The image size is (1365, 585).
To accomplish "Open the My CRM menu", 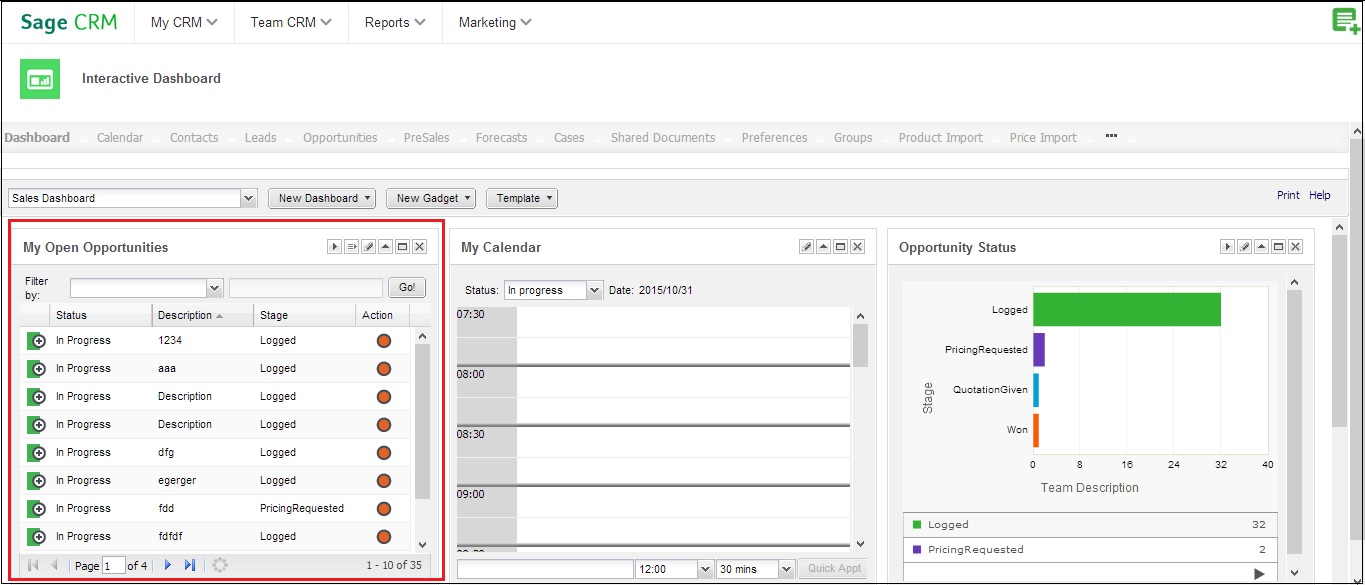I will click(x=184, y=22).
